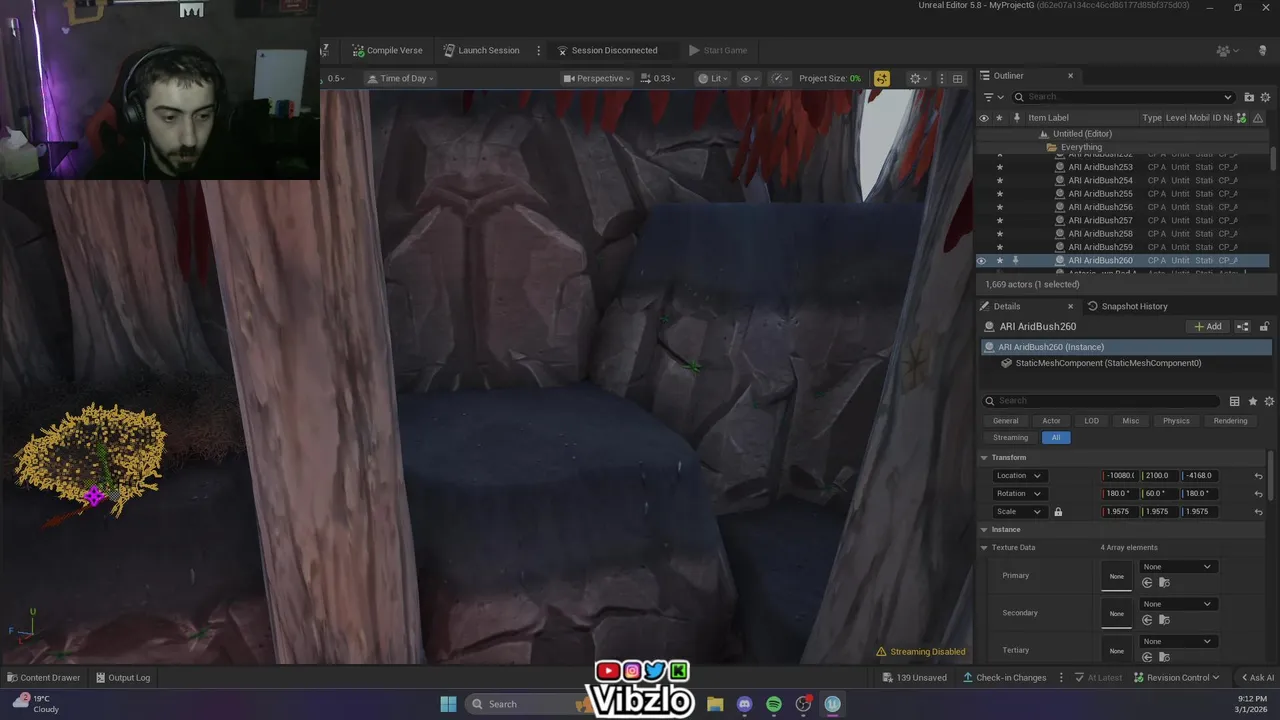
Task: Select the General category filter
Action: [1006, 421]
